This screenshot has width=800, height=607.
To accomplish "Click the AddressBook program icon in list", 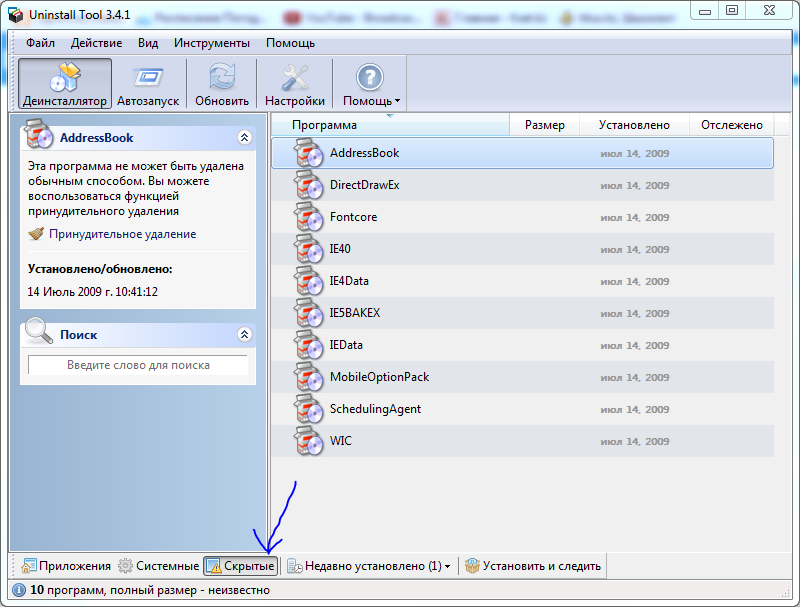I will click(309, 153).
